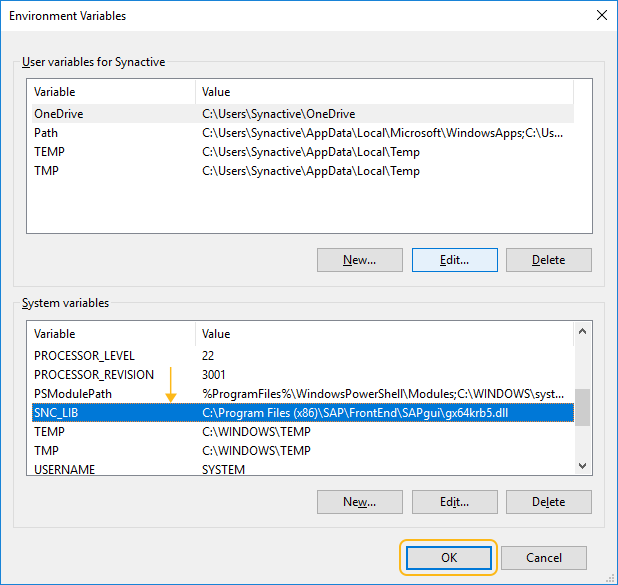
Task: Confirm changes with the OK button
Action: click(x=449, y=558)
